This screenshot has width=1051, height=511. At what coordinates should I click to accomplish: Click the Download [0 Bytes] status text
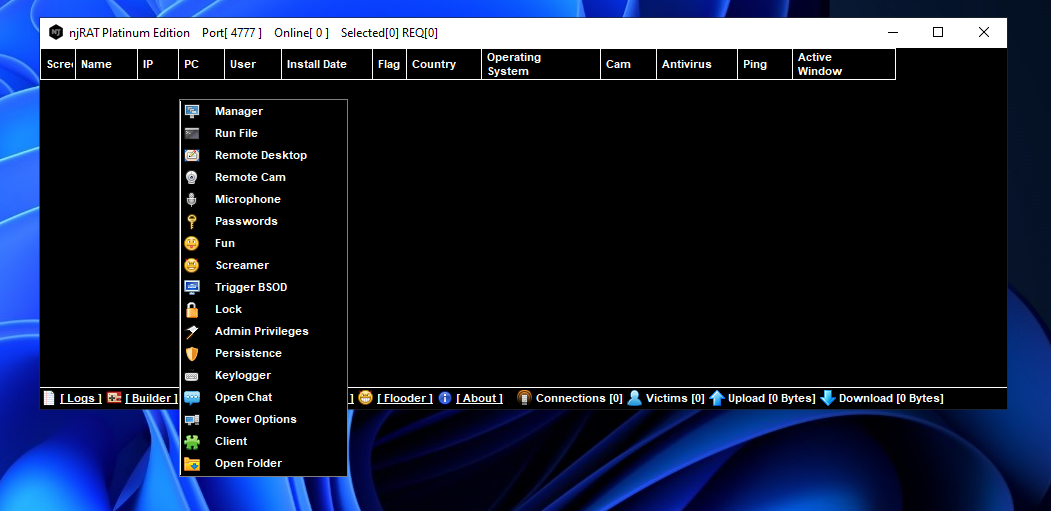891,398
